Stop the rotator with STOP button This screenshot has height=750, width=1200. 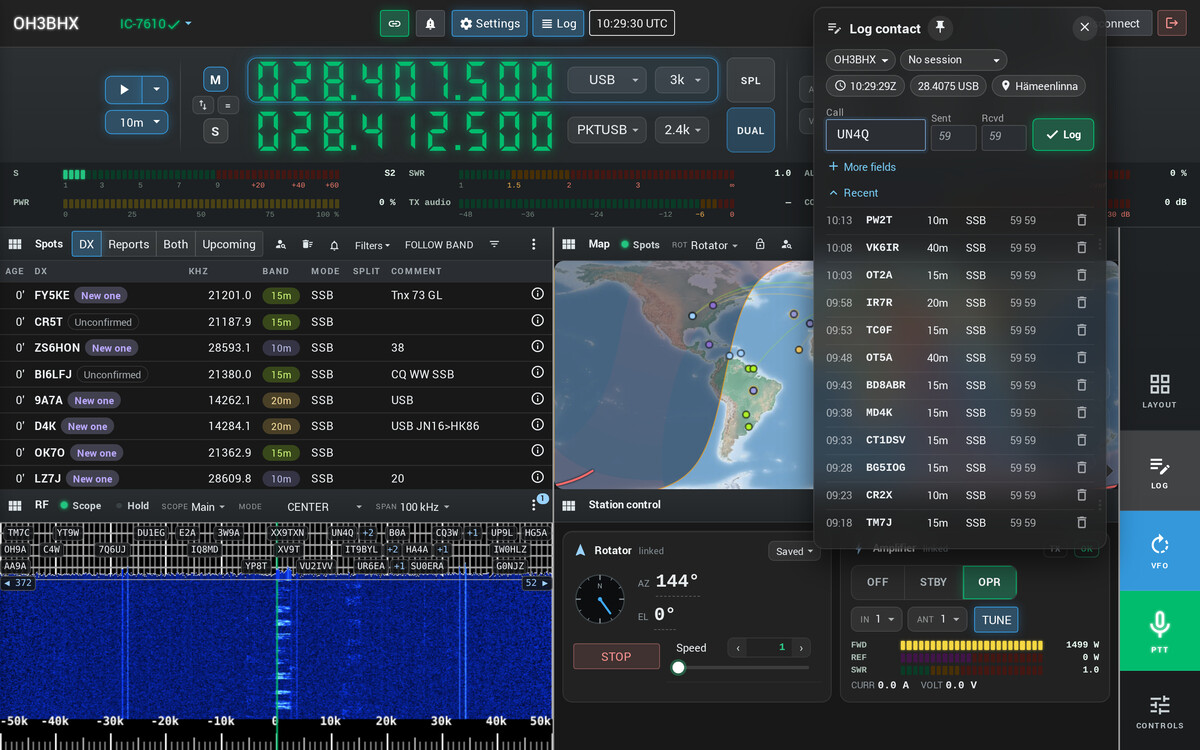[x=616, y=657]
